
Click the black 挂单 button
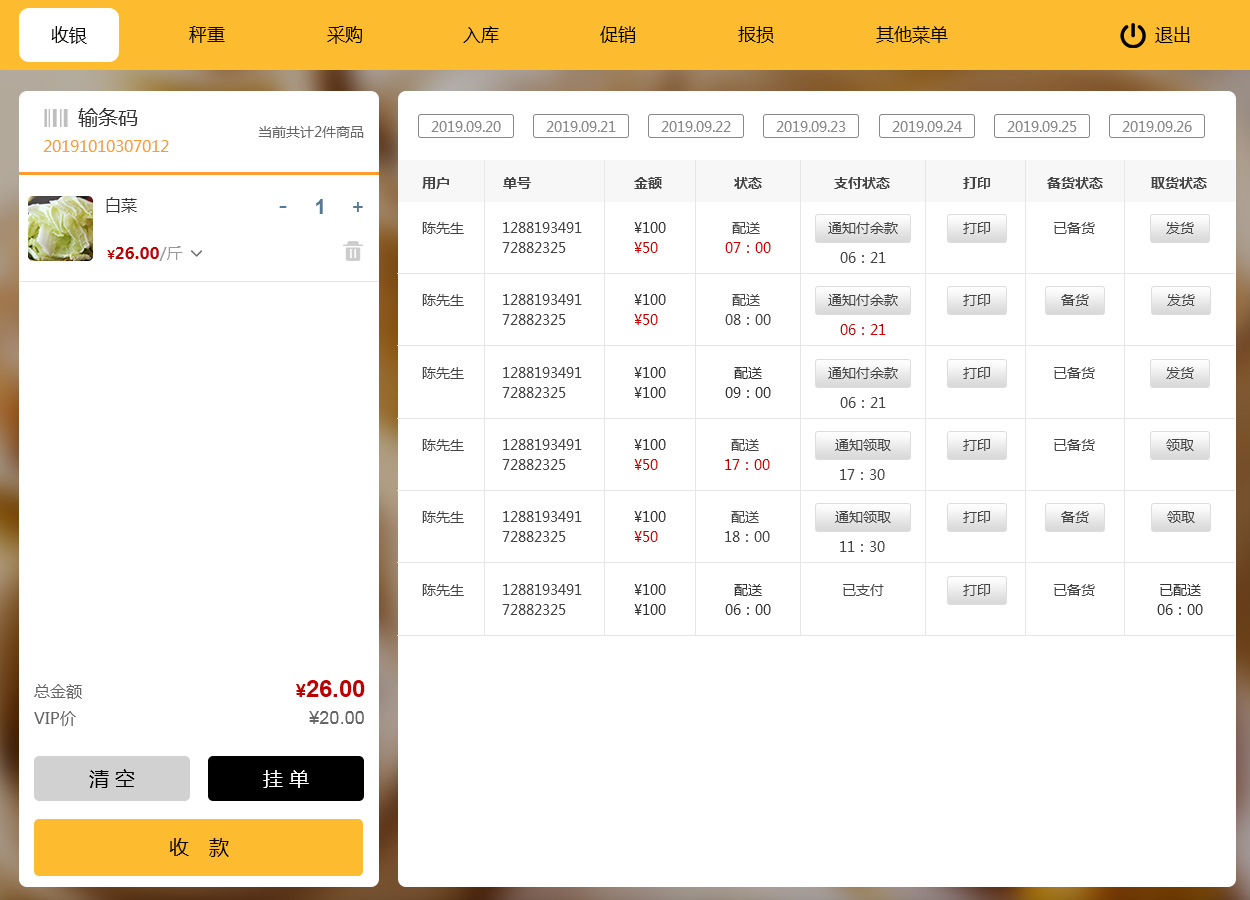click(x=286, y=779)
